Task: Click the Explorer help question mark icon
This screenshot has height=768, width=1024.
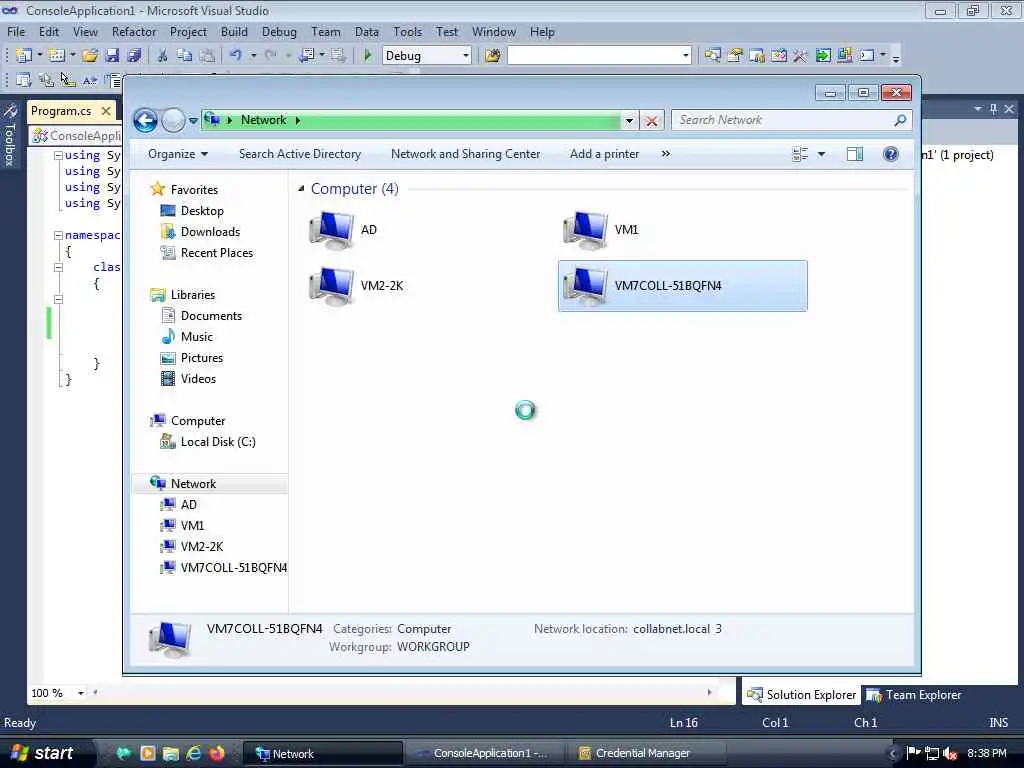Action: [x=890, y=154]
